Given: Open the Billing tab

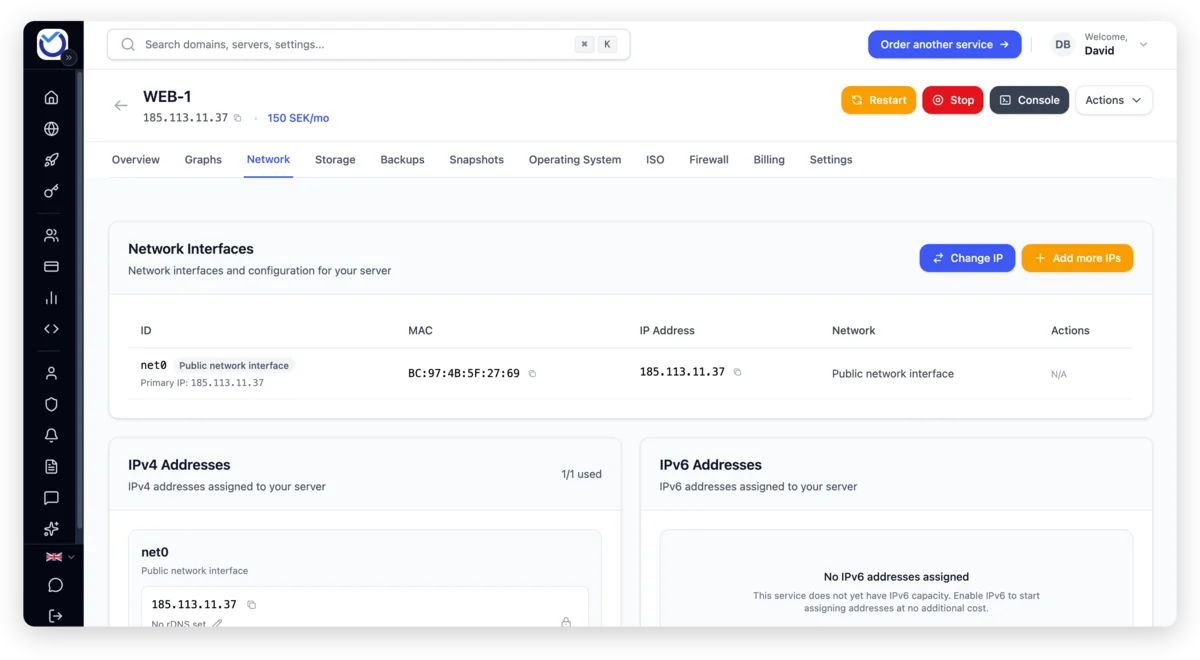Looking at the screenshot, I should pos(769,160).
